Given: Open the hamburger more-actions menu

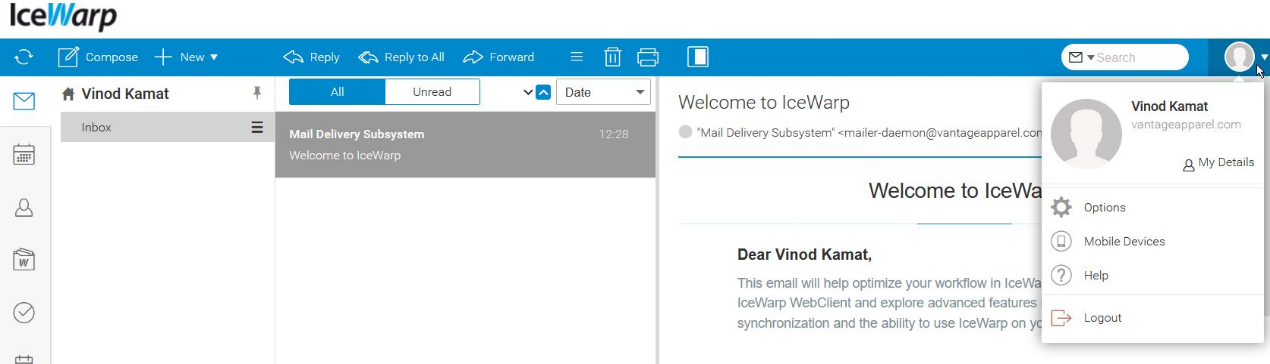Looking at the screenshot, I should [x=576, y=57].
